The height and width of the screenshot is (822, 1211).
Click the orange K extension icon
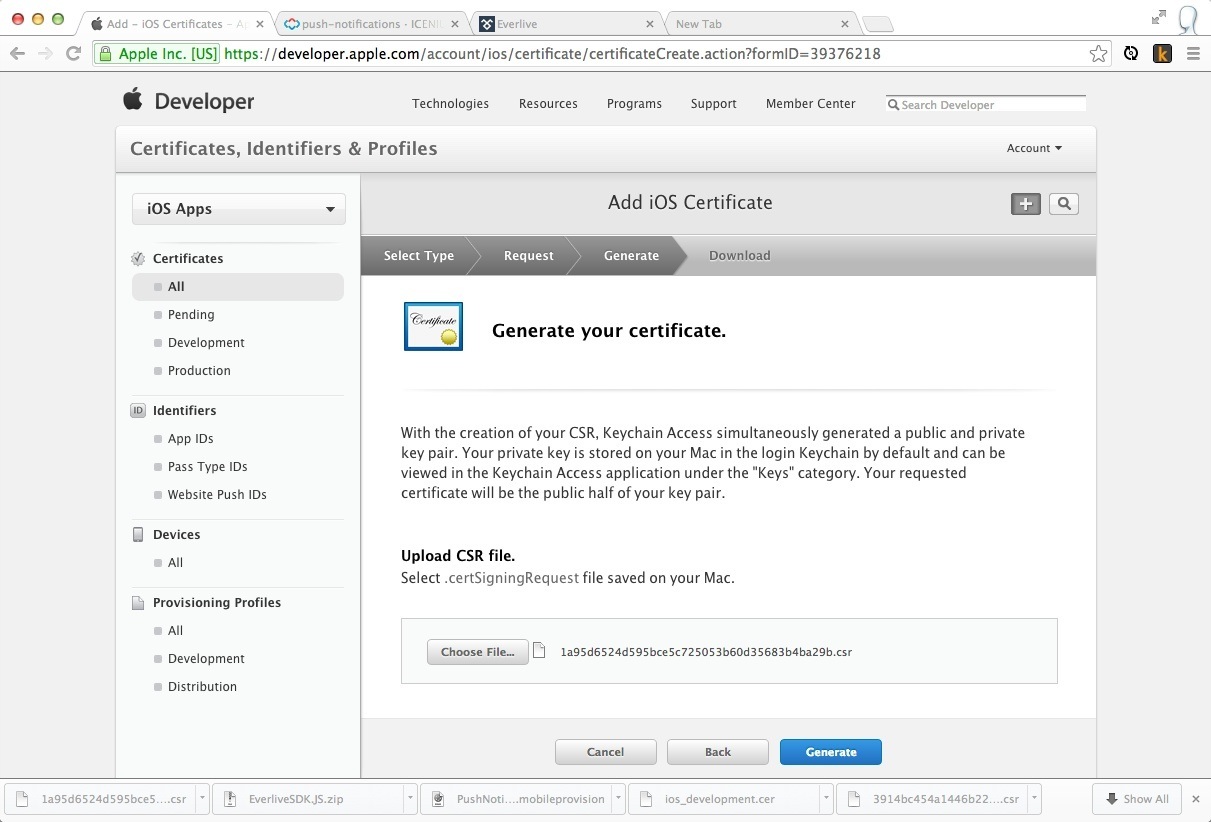pos(1161,54)
